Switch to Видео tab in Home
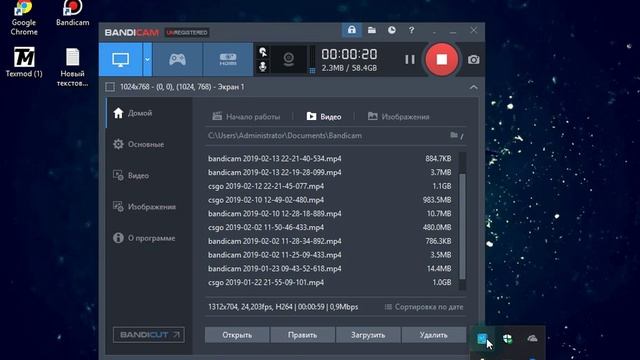 pyautogui.click(x=324, y=117)
